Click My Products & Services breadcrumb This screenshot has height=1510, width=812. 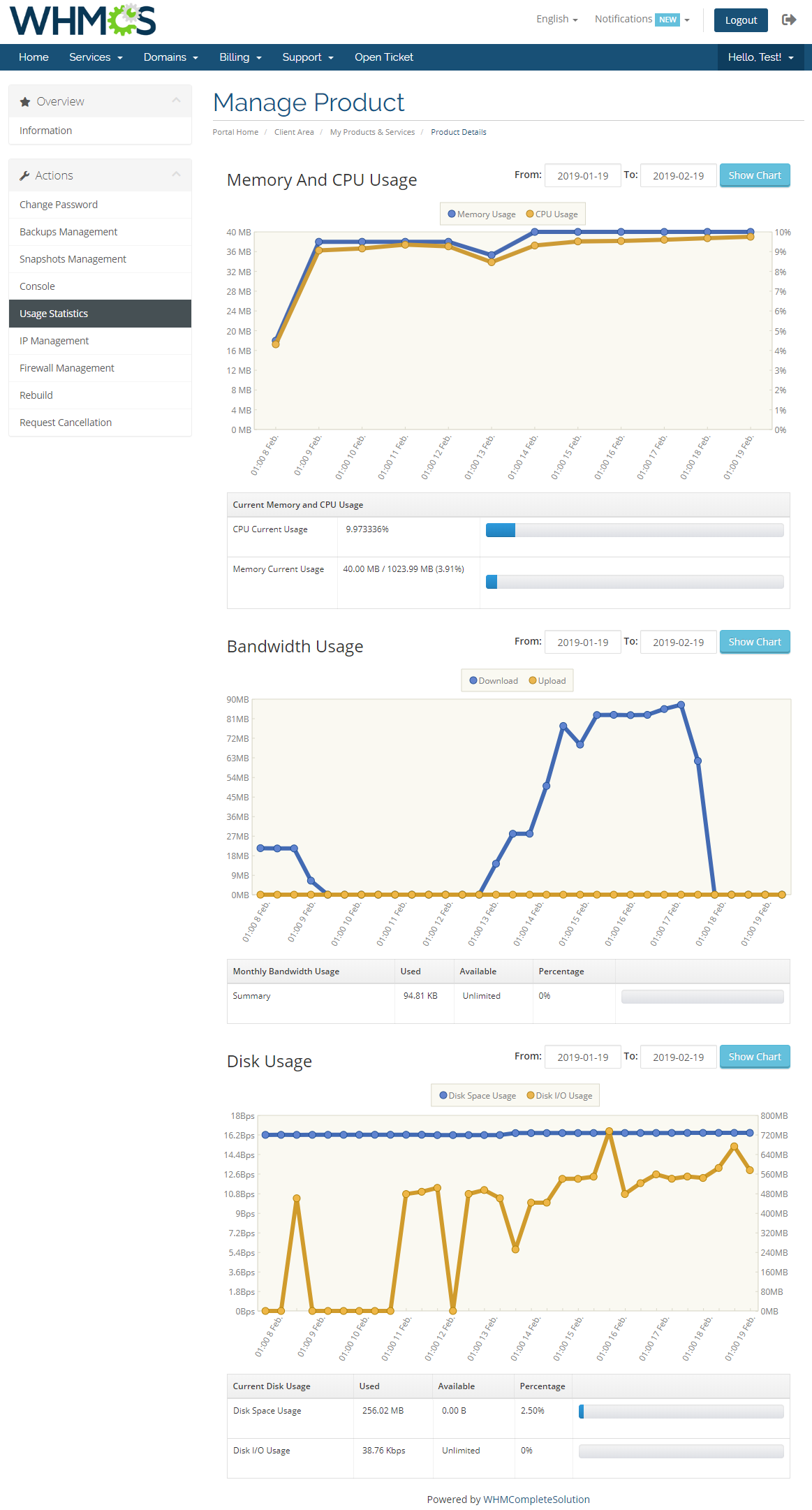click(372, 132)
